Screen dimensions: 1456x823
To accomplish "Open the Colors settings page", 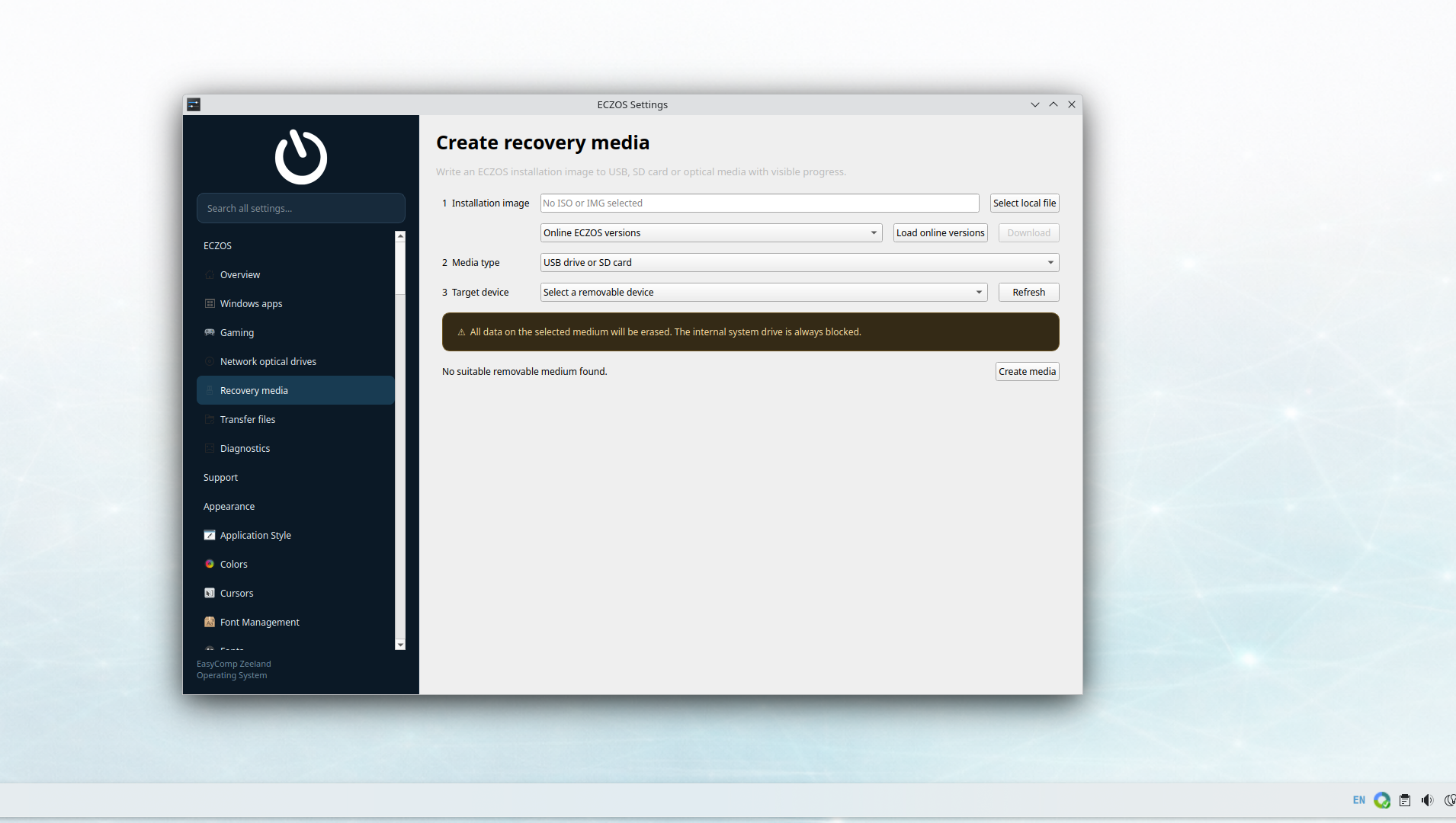I will (296, 564).
